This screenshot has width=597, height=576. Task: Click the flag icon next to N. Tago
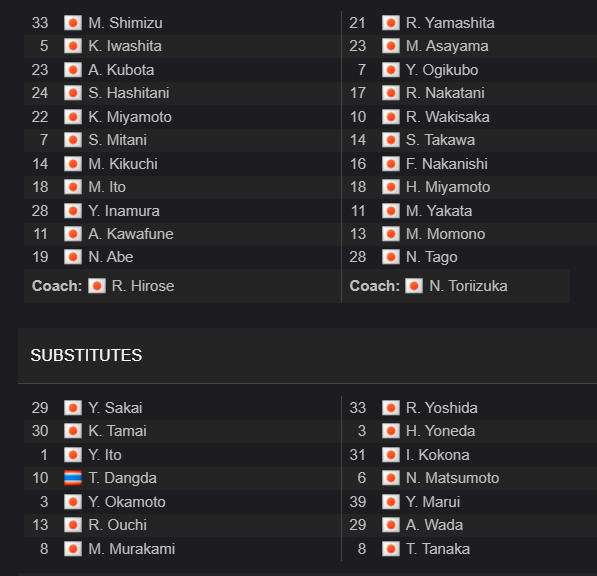coord(391,257)
